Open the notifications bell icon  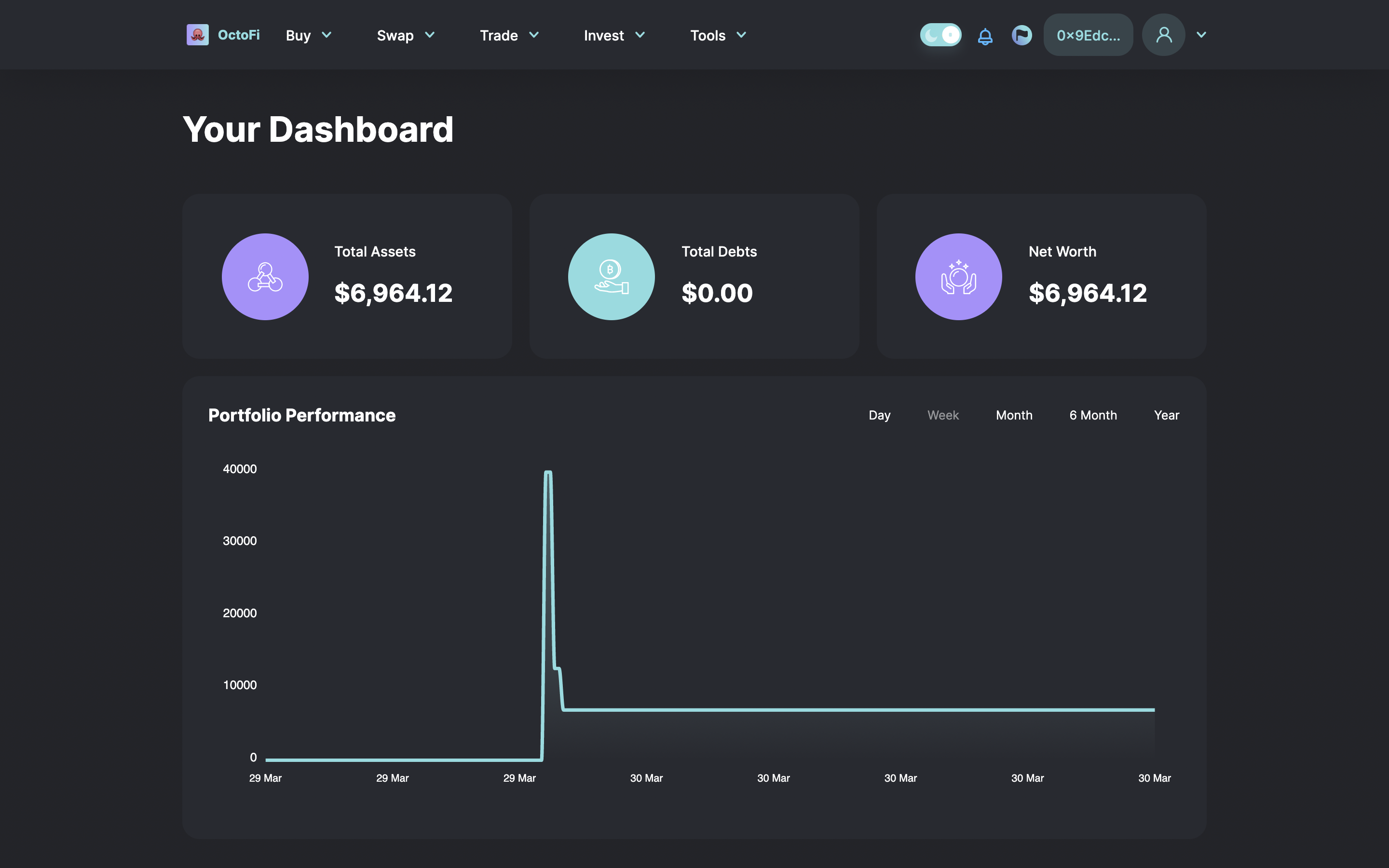(x=985, y=36)
